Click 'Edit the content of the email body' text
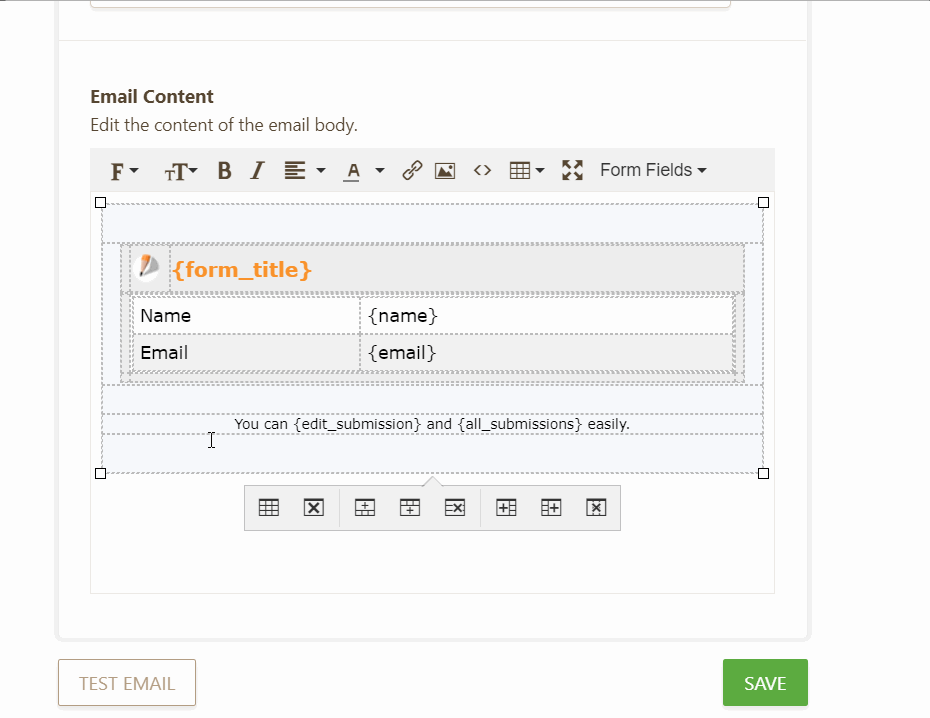Screen dimensions: 930x718 [224, 125]
